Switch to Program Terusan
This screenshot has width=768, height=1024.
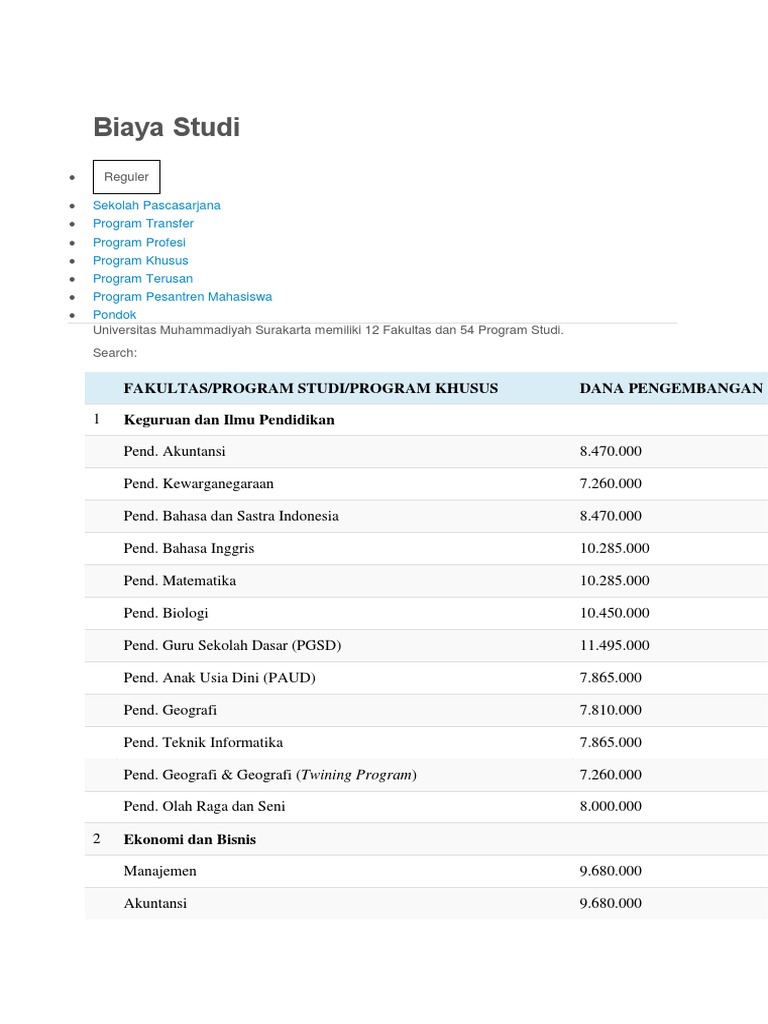[x=142, y=279]
